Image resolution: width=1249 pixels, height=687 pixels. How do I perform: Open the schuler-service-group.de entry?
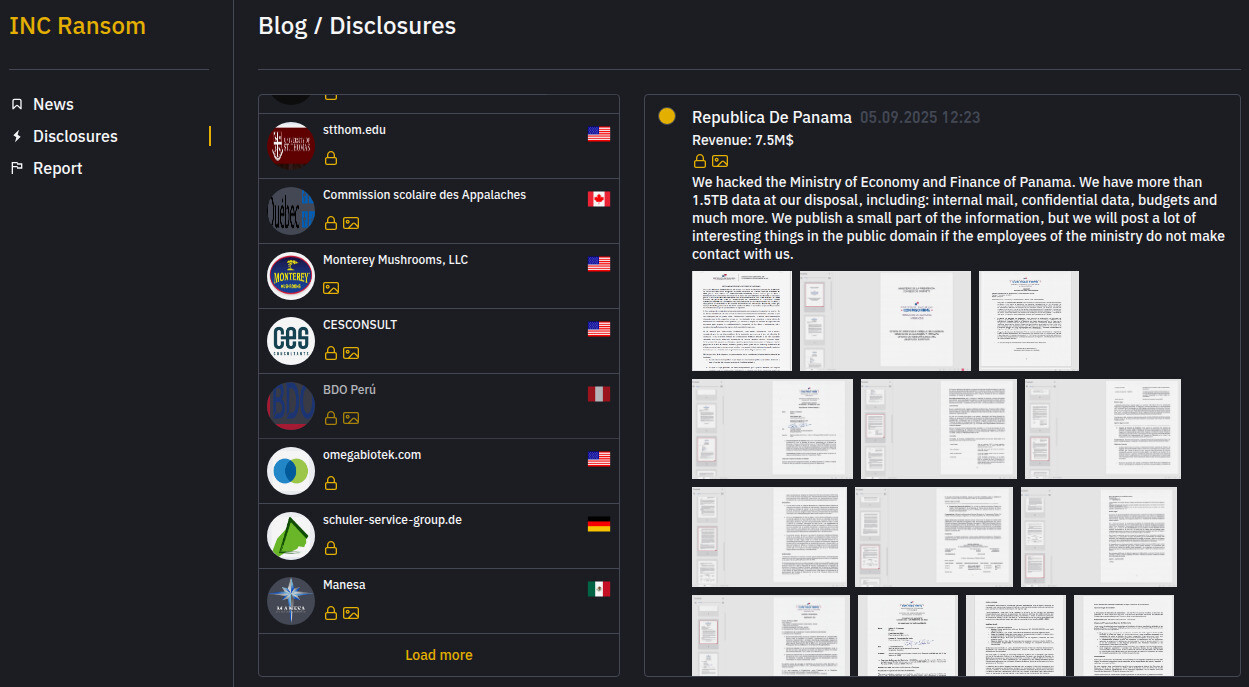click(x=439, y=536)
